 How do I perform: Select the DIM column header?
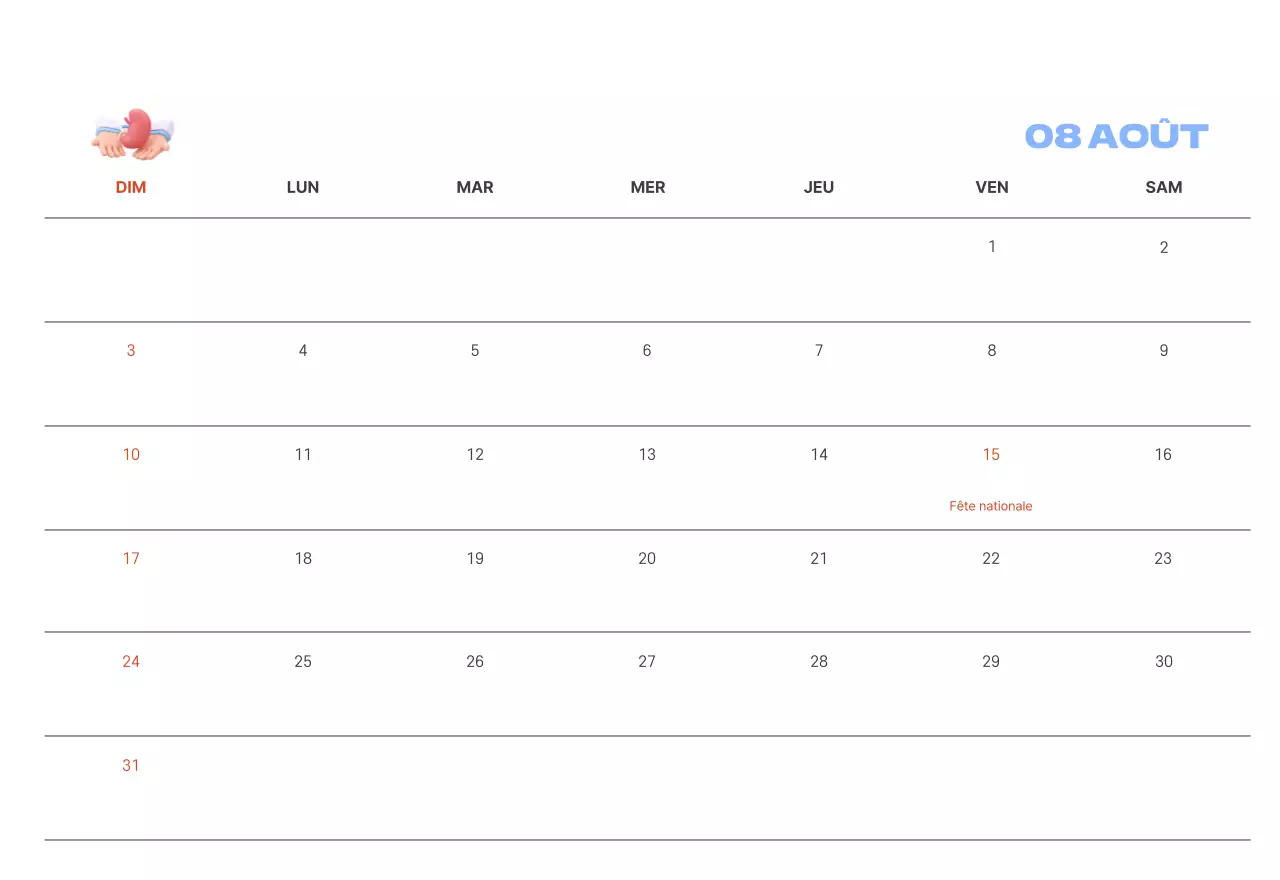(x=131, y=187)
